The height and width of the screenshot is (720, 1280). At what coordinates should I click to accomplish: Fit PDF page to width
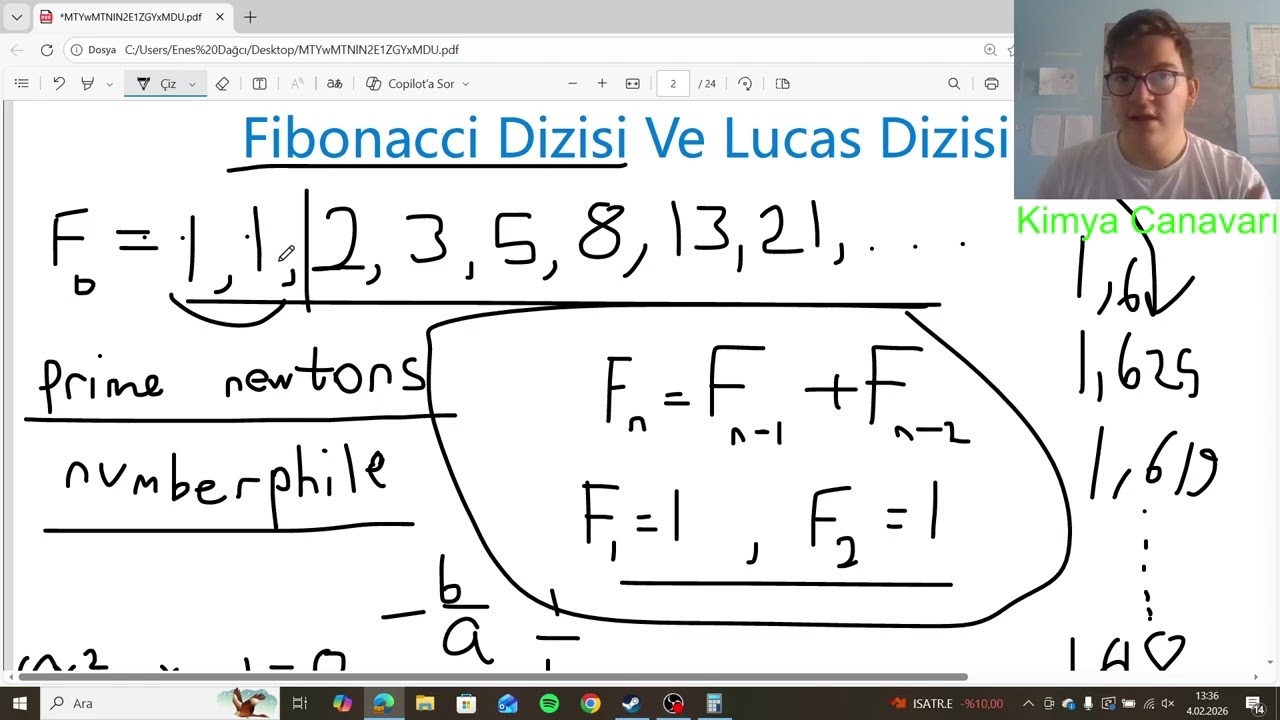click(x=633, y=84)
